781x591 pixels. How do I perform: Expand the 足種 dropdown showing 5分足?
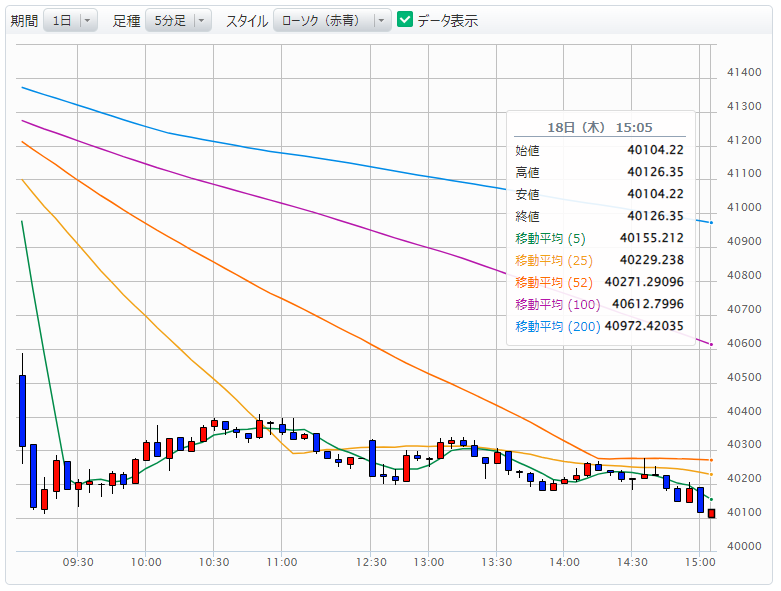(178, 20)
